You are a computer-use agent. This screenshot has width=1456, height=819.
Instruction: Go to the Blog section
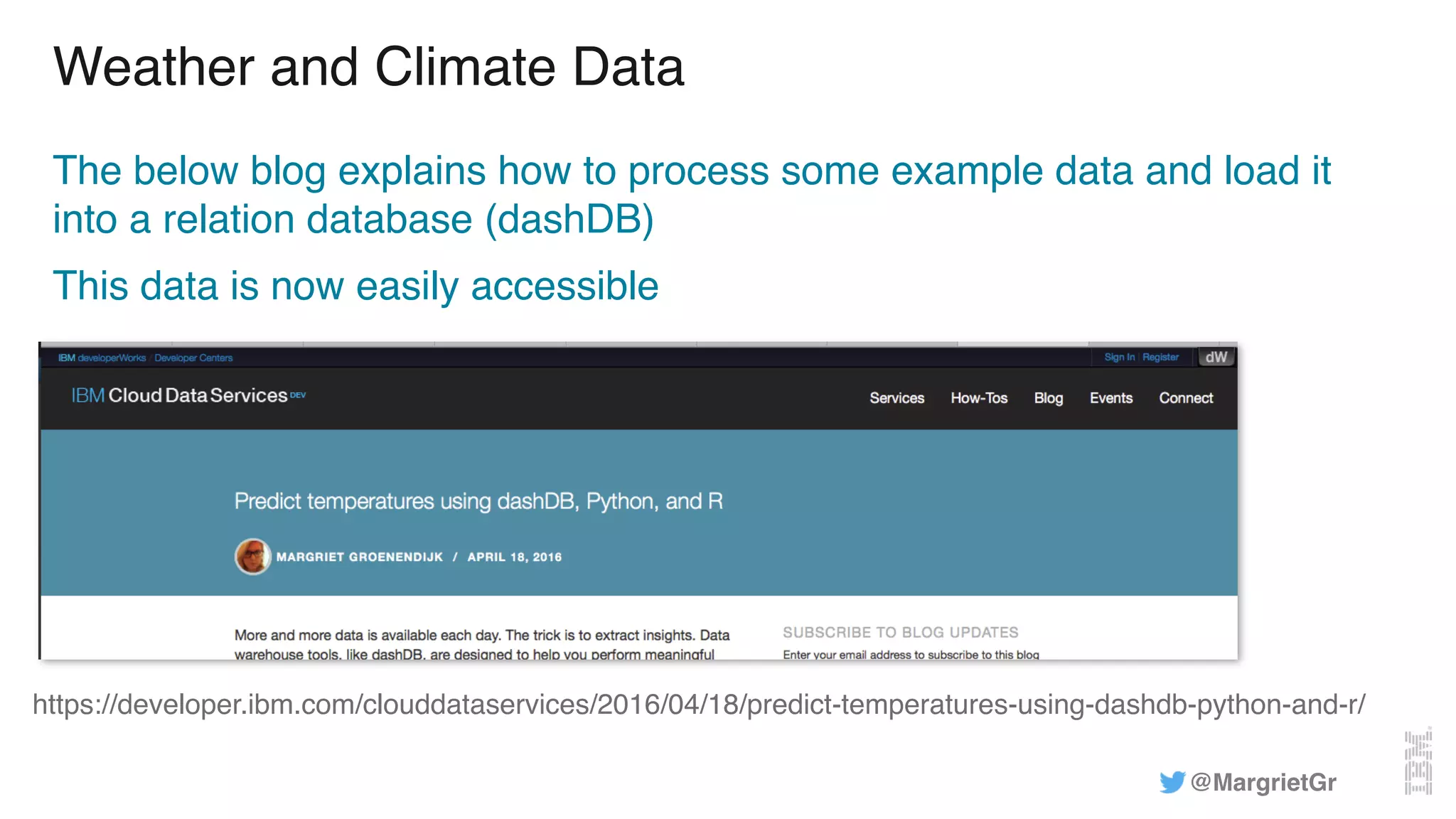point(1049,398)
